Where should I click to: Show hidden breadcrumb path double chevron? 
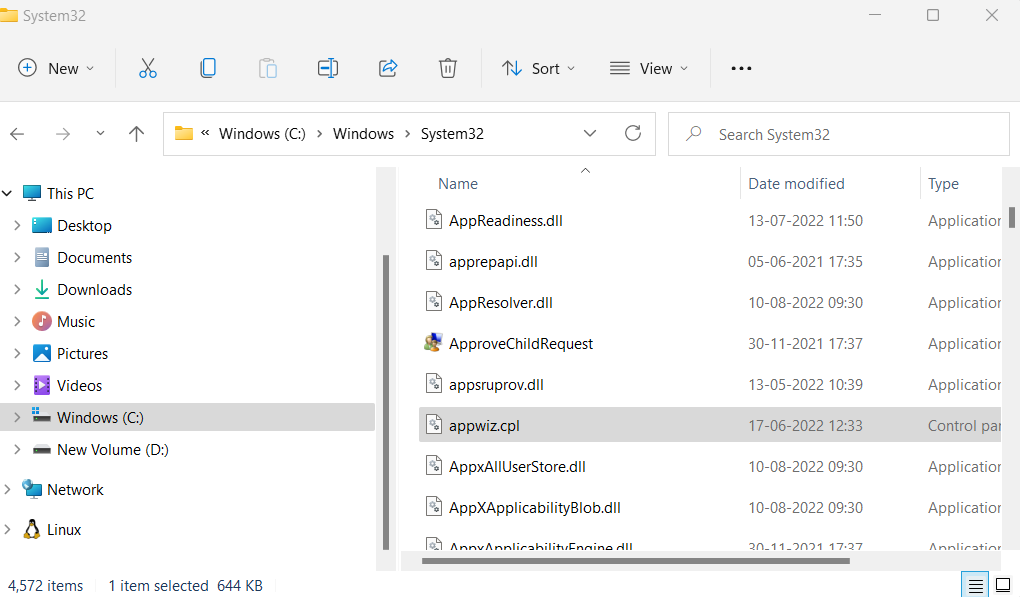pyautogui.click(x=205, y=133)
